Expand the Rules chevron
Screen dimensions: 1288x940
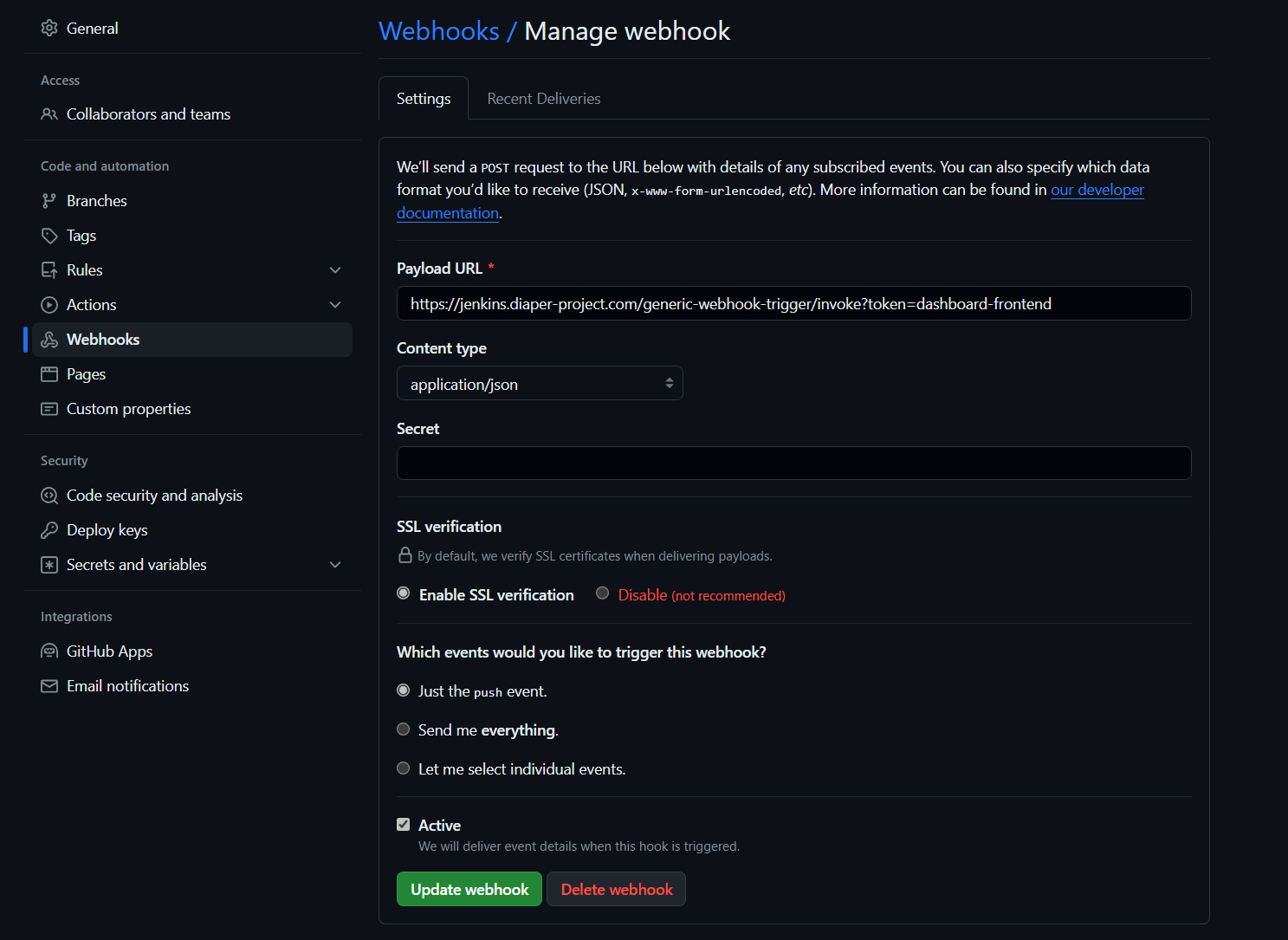coord(335,270)
